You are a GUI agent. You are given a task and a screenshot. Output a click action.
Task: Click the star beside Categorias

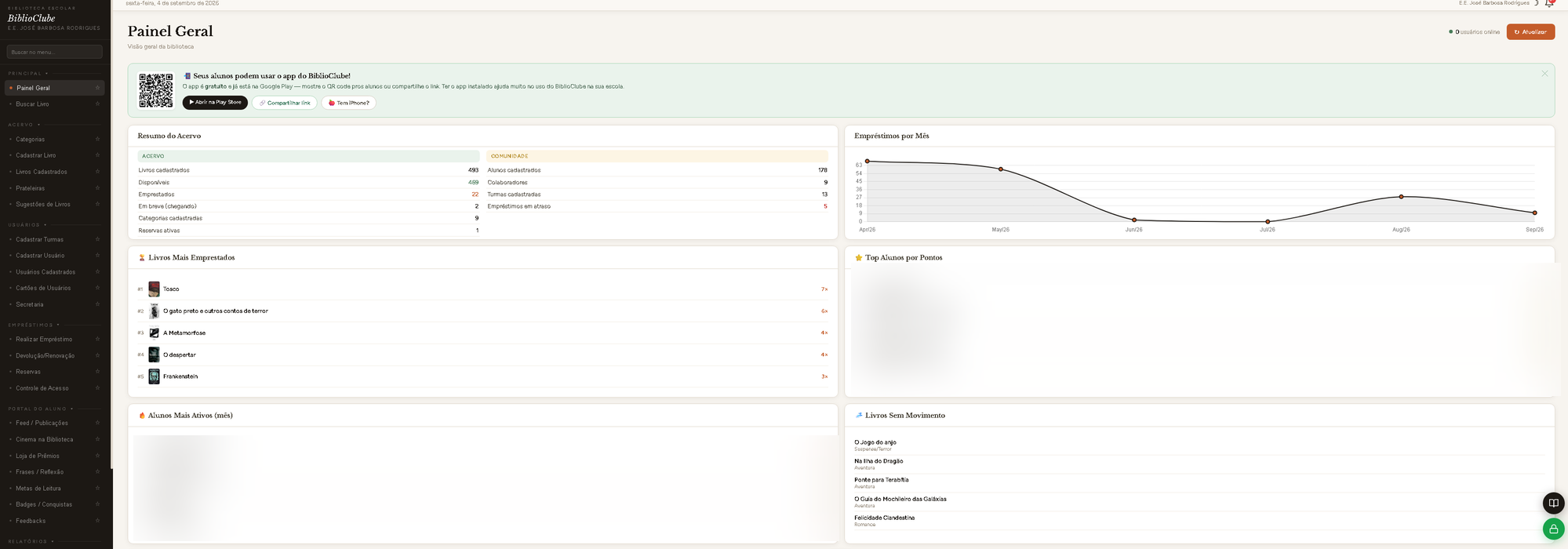(97, 140)
